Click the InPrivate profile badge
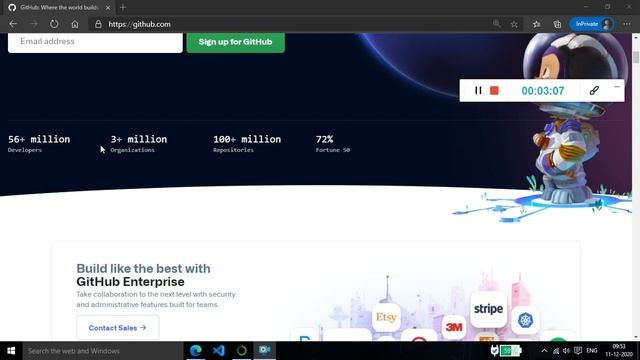 (x=592, y=24)
